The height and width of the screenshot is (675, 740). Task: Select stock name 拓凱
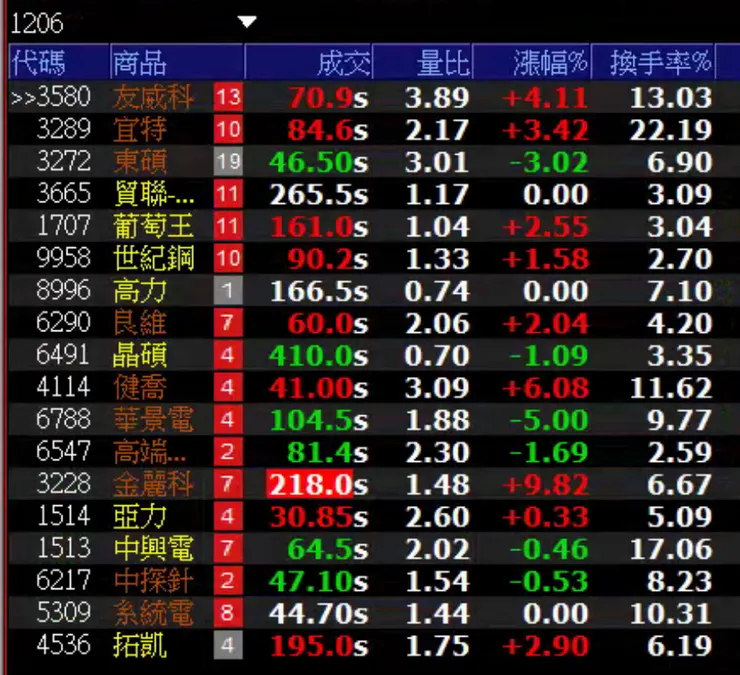click(140, 645)
